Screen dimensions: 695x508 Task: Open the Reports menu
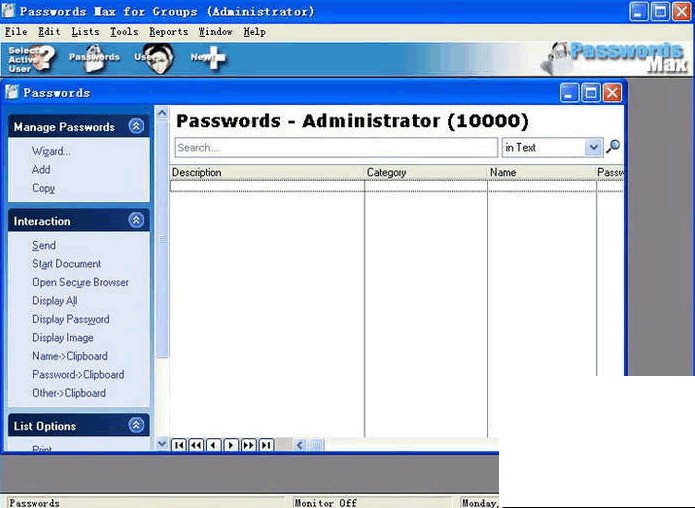[x=168, y=32]
